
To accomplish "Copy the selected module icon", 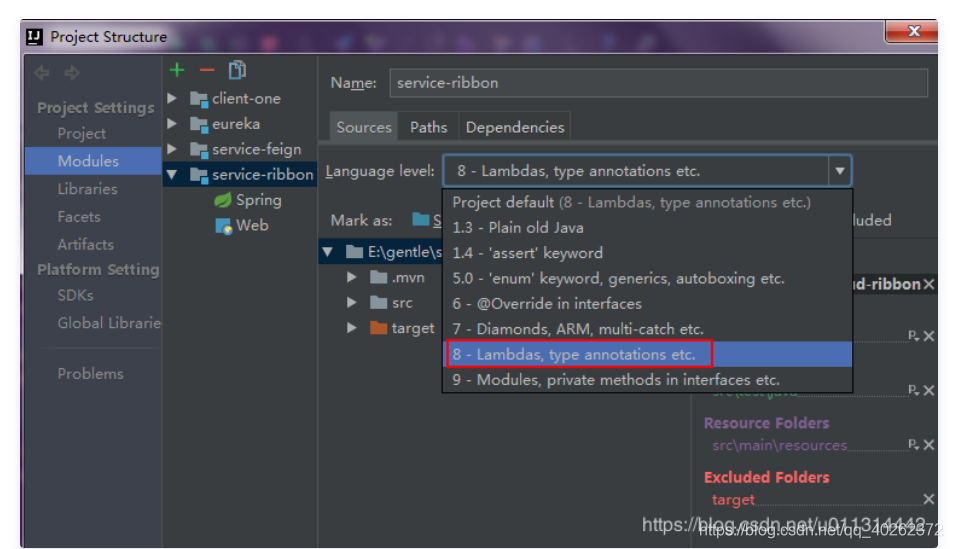I will (x=237, y=71).
